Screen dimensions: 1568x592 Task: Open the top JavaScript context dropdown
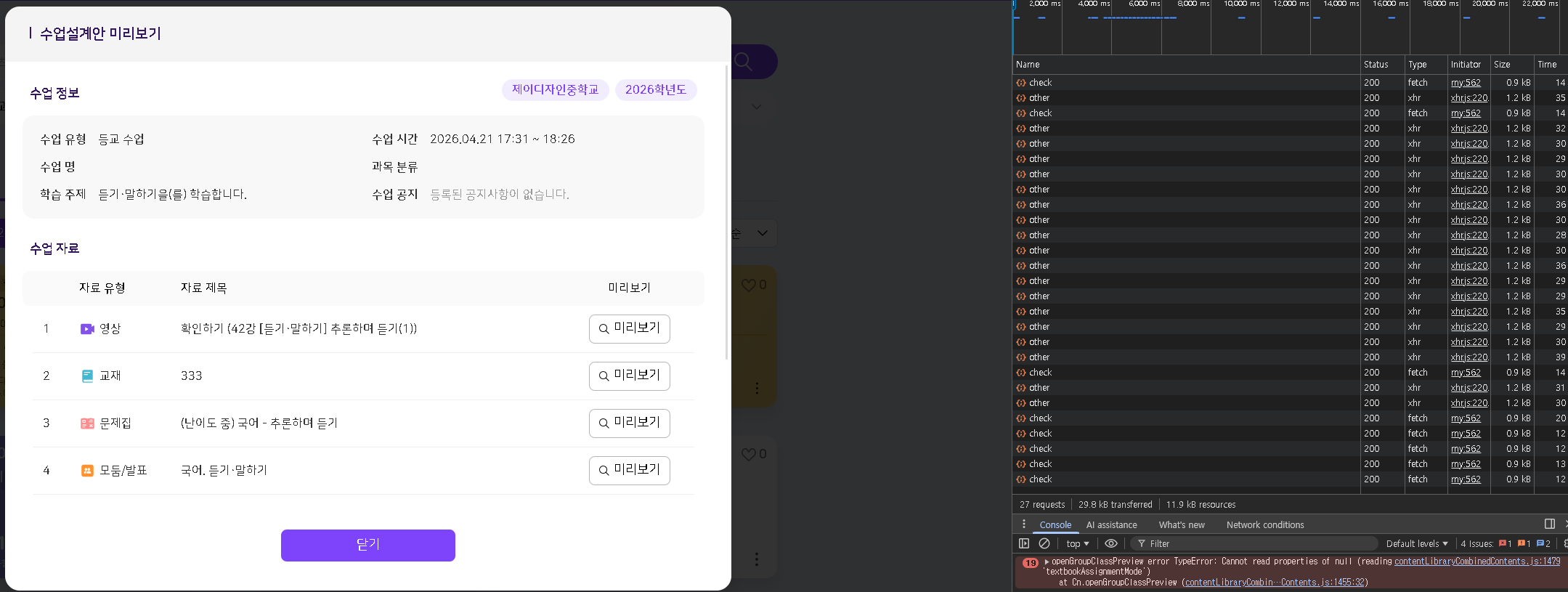[x=1078, y=543]
